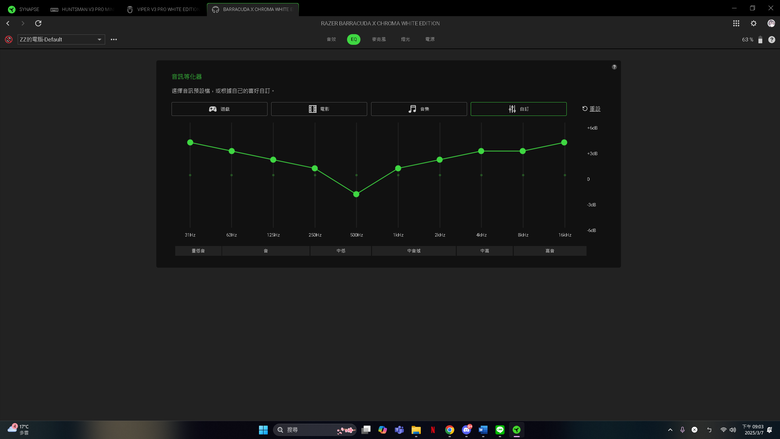Open the EQ panel help icon

[x=614, y=67]
